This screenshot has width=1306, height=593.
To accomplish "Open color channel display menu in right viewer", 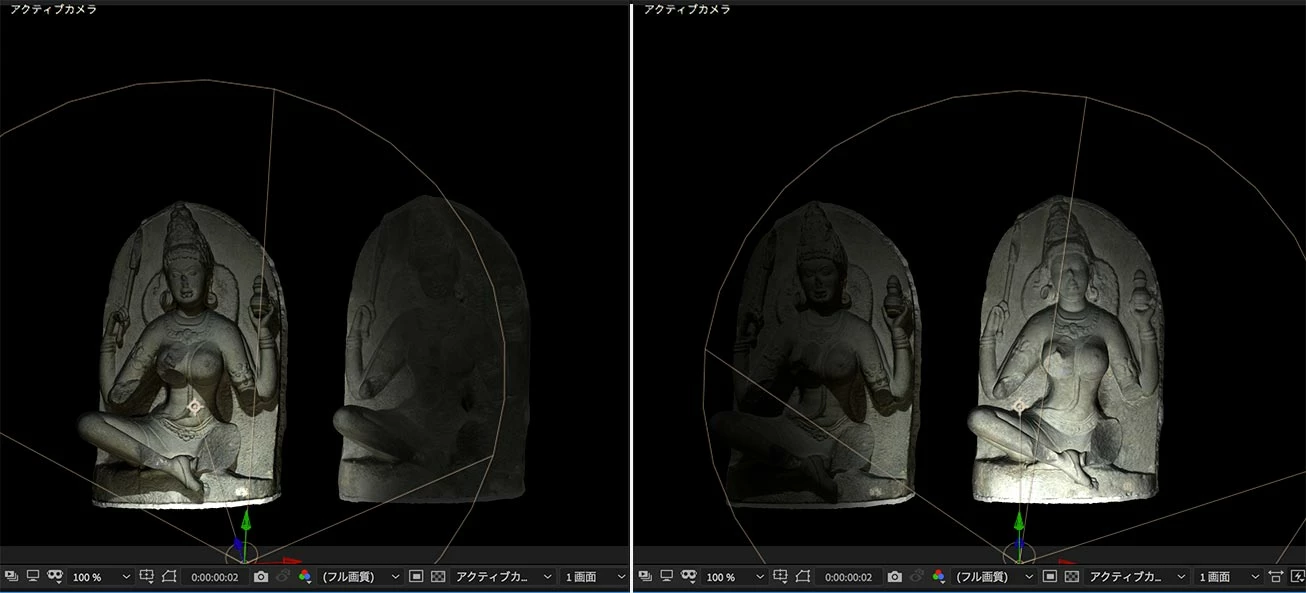I will tap(939, 577).
